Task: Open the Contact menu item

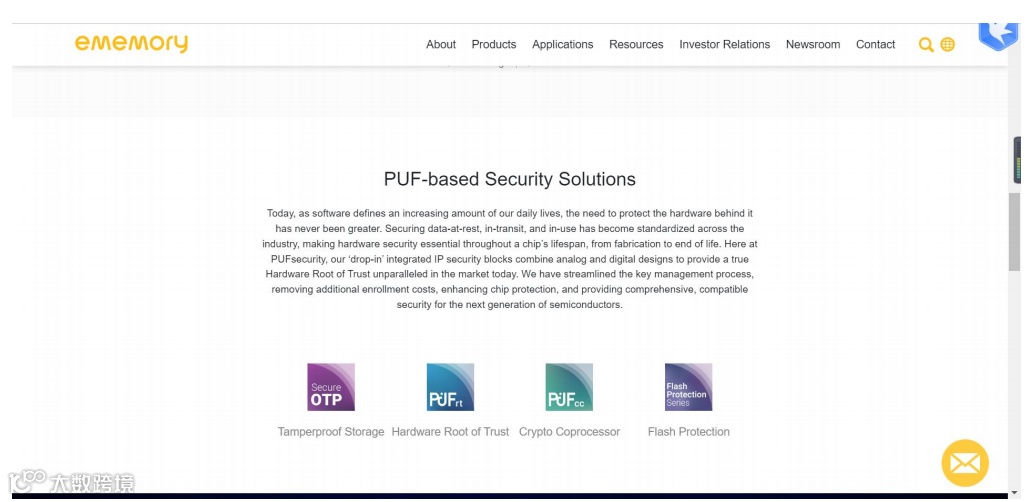Action: 875,45
